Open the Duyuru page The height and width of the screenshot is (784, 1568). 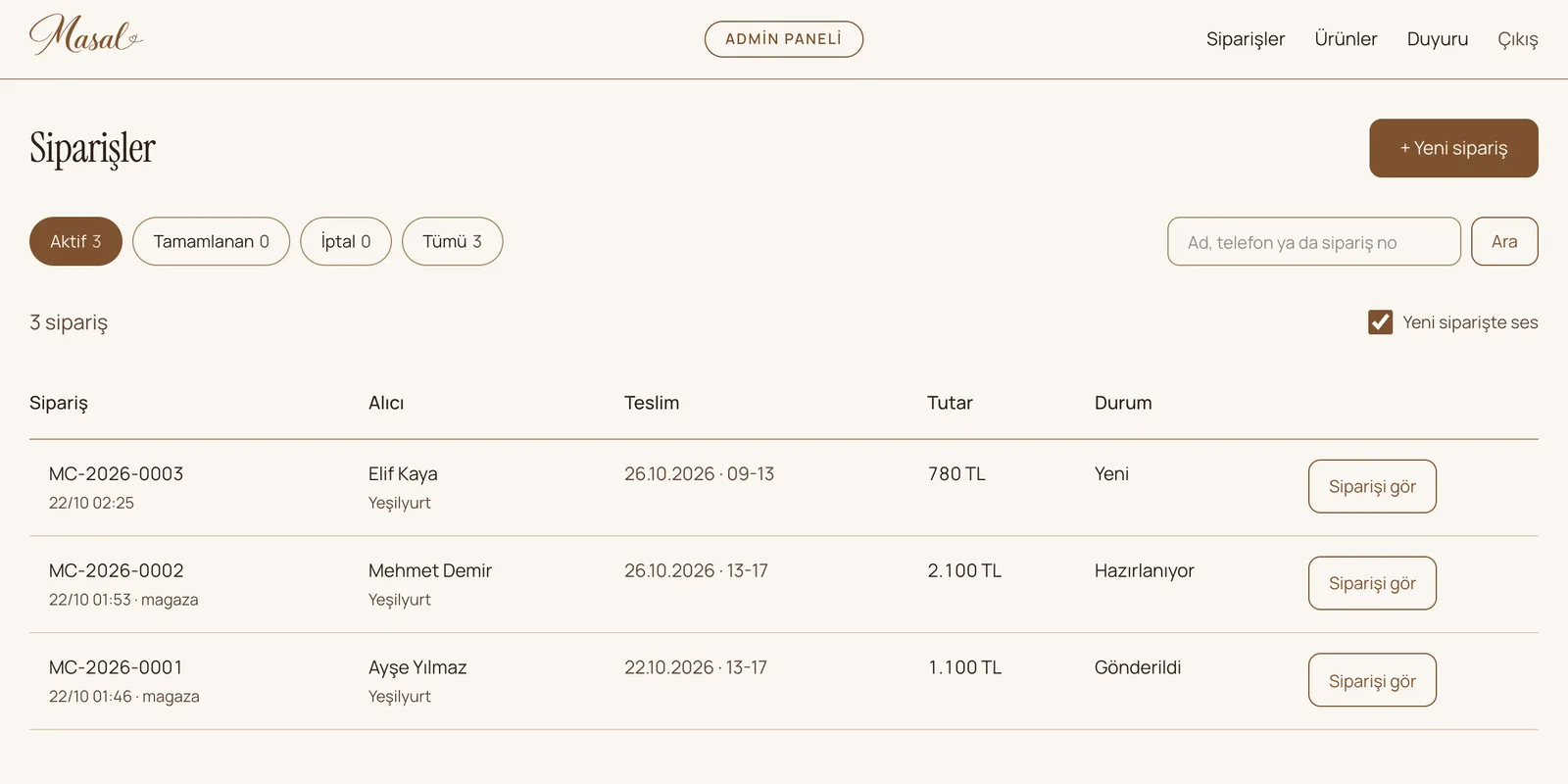click(x=1438, y=39)
